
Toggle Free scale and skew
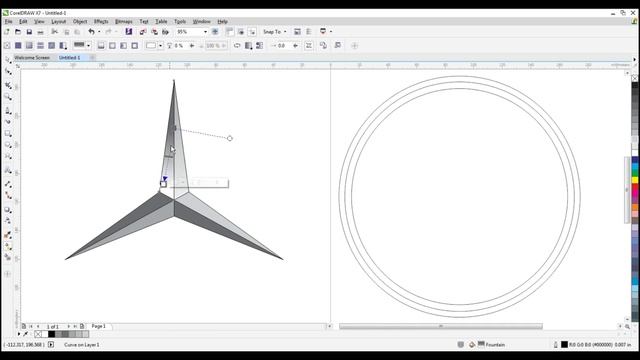coord(309,46)
